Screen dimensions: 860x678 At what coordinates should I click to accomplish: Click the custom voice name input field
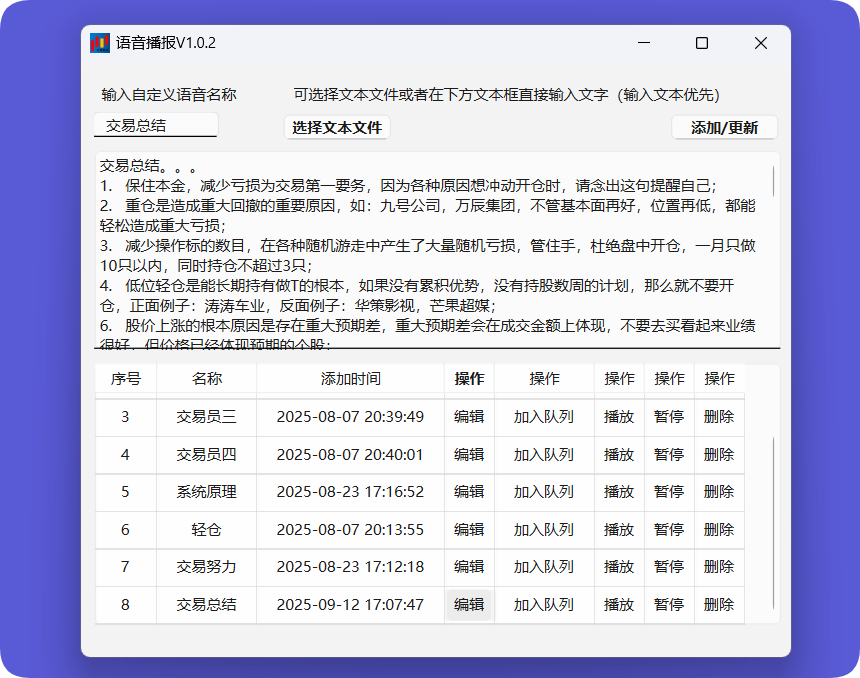(x=155, y=126)
